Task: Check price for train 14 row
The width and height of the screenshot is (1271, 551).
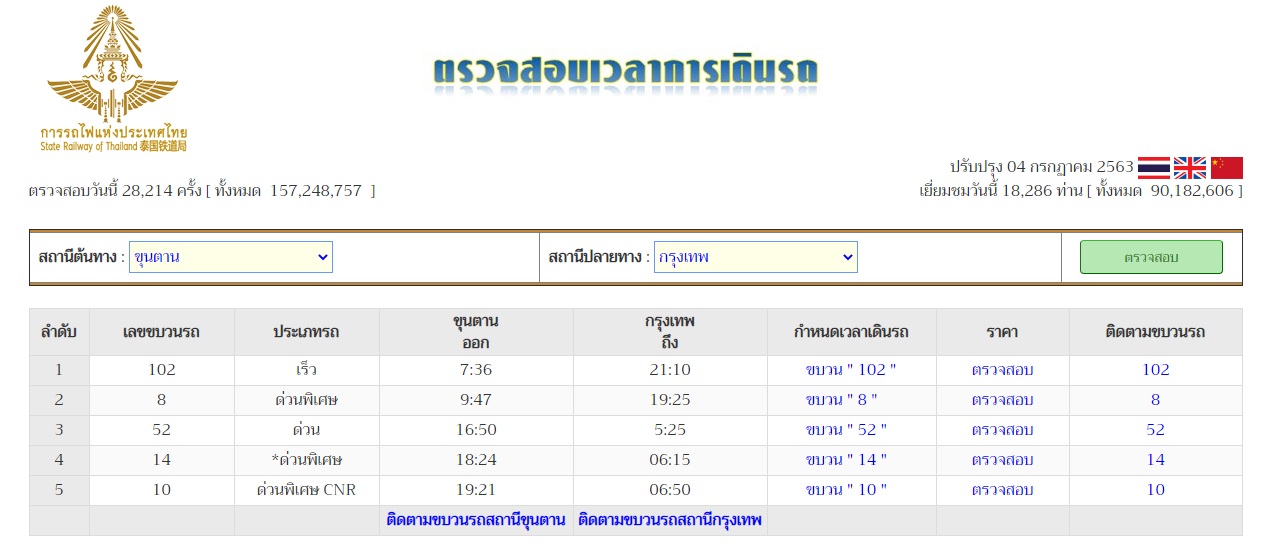Action: 1002,460
